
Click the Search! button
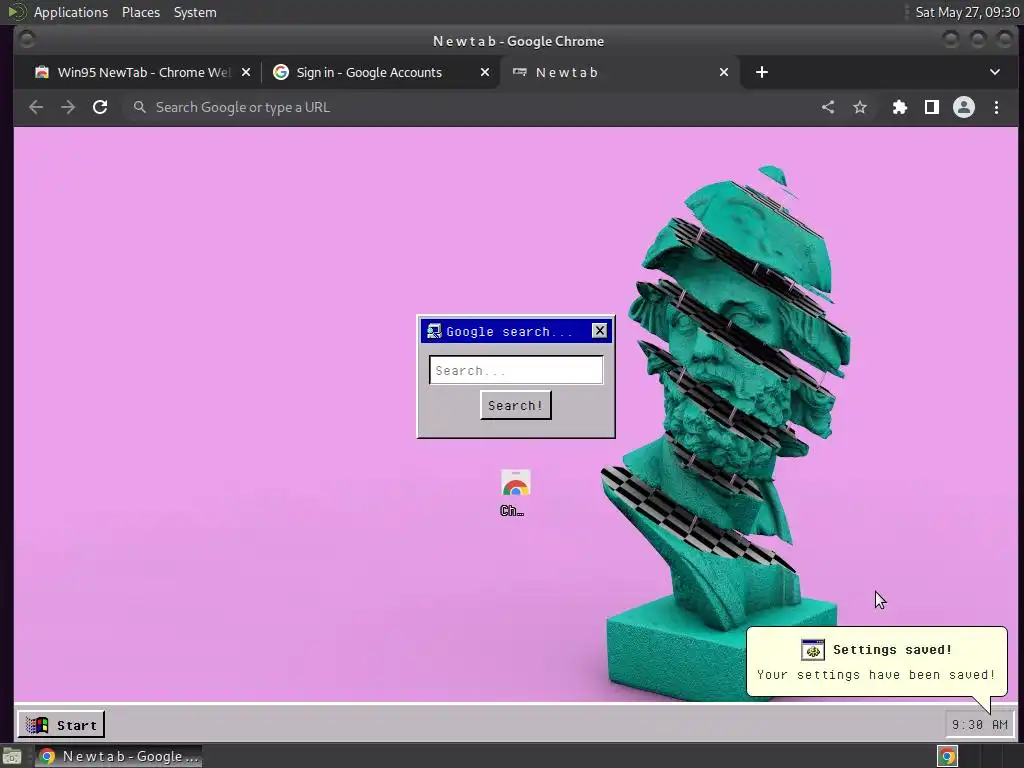point(516,406)
